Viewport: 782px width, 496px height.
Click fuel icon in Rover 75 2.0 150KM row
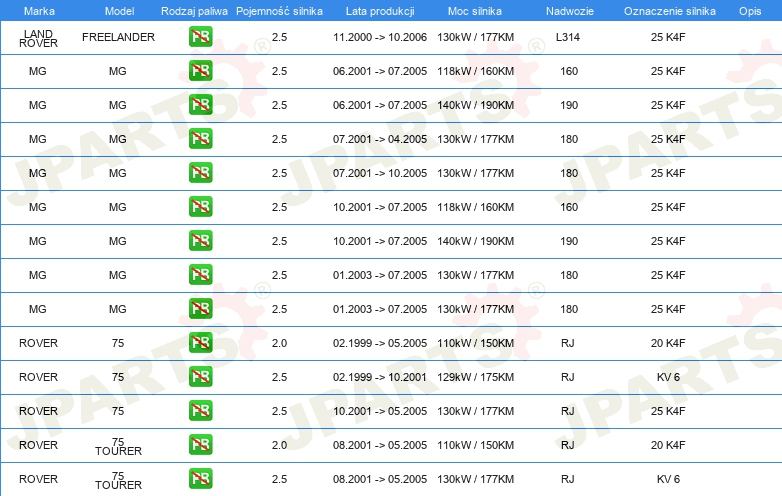coord(200,342)
